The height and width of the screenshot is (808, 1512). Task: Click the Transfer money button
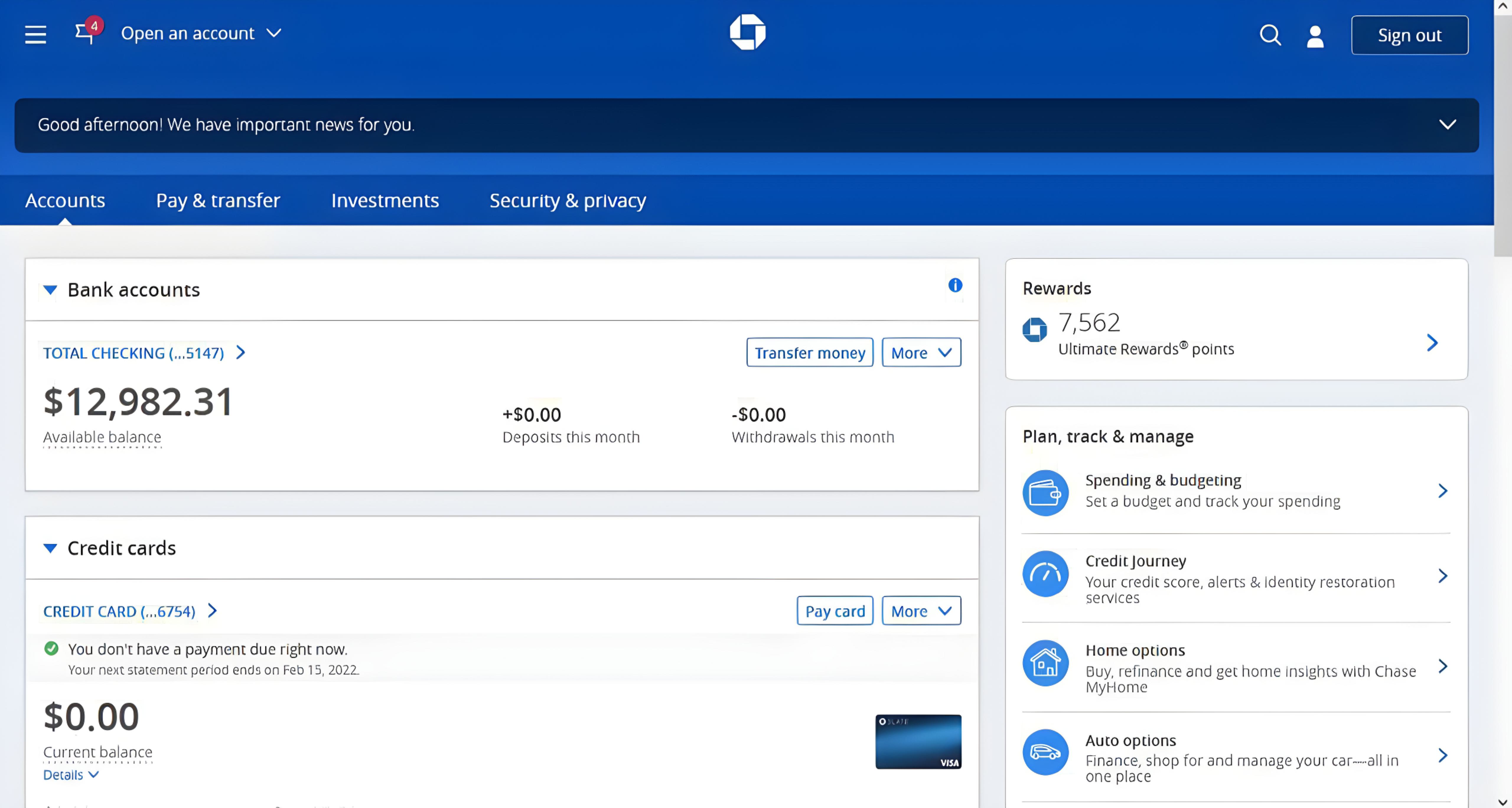(x=809, y=353)
